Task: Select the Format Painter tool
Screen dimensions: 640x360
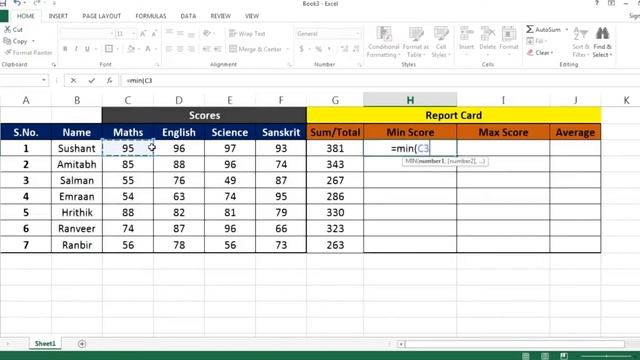Action: (29, 53)
